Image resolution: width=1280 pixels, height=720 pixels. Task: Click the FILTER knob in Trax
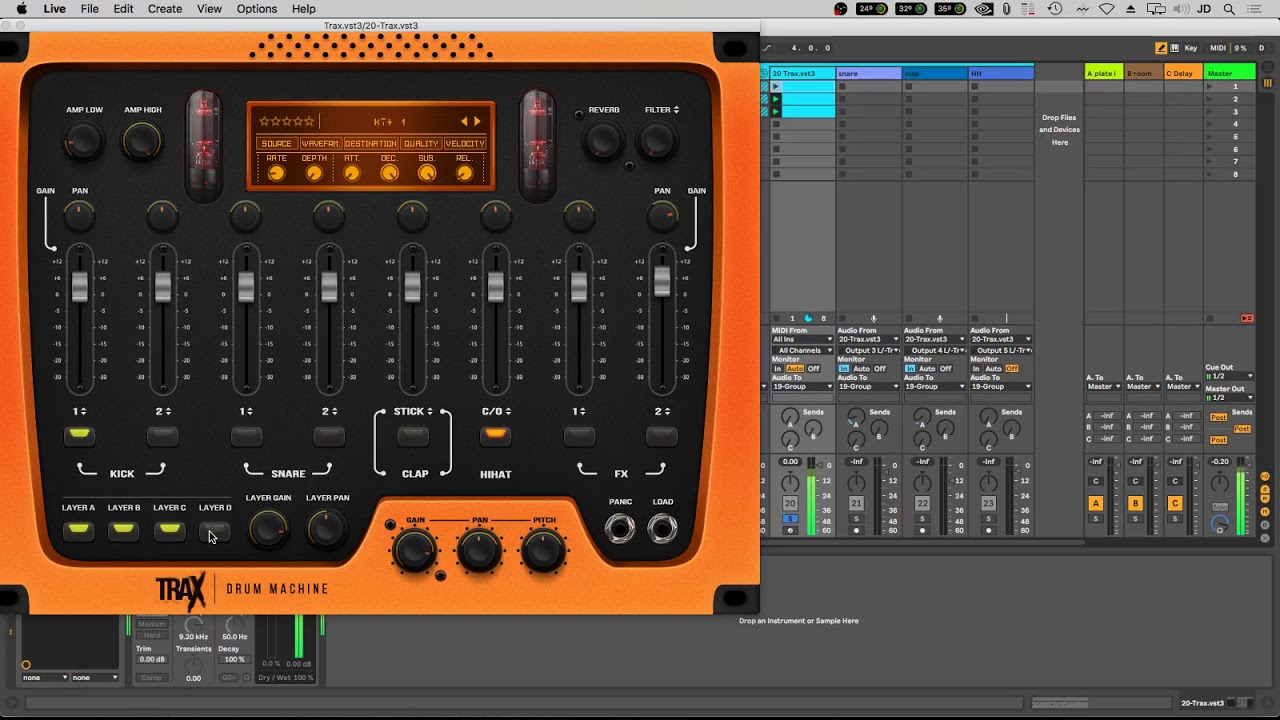coord(658,142)
